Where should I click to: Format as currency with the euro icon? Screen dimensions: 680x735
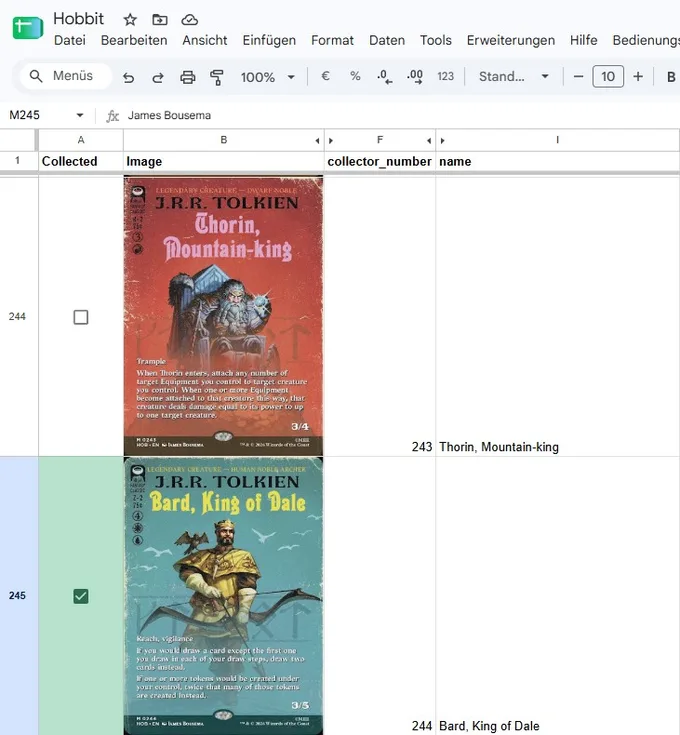pyautogui.click(x=325, y=76)
